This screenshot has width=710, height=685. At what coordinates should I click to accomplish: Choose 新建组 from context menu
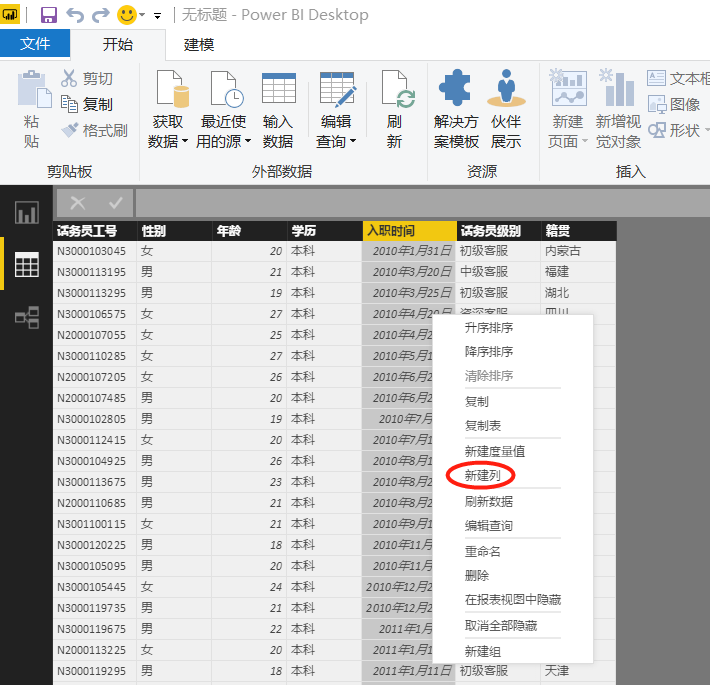483,651
